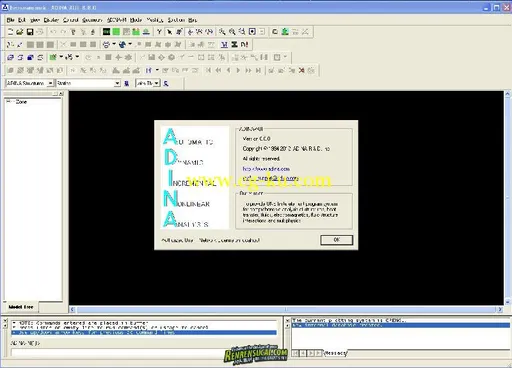Open the http://www.adina.com link

(x=266, y=169)
